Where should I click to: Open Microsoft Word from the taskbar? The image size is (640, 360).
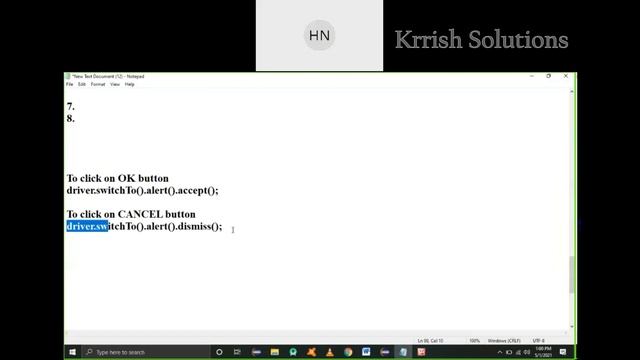click(x=366, y=352)
